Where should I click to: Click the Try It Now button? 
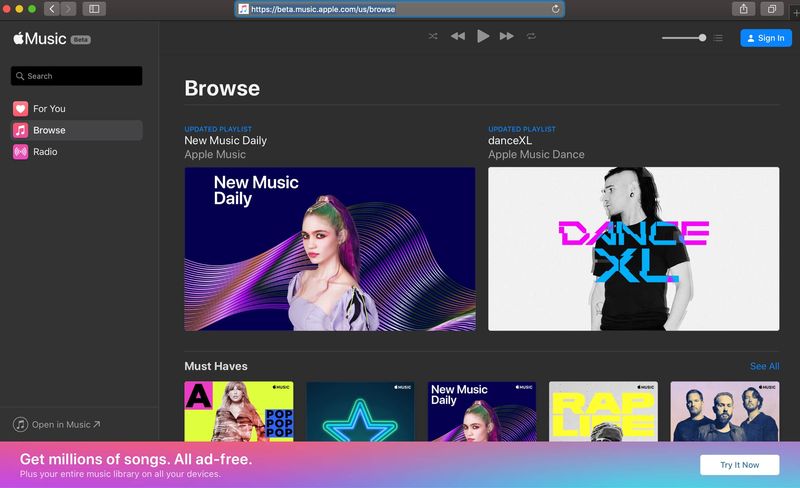tap(740, 465)
